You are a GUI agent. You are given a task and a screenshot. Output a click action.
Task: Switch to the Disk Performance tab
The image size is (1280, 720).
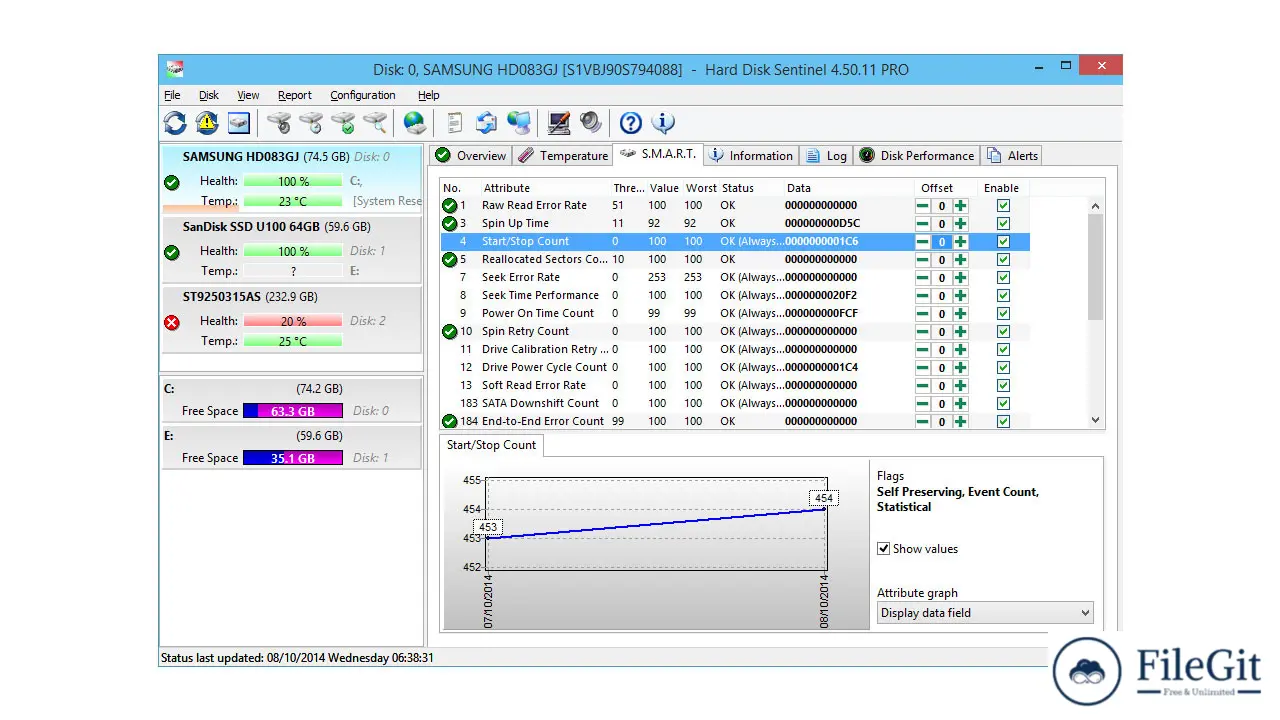[917, 155]
